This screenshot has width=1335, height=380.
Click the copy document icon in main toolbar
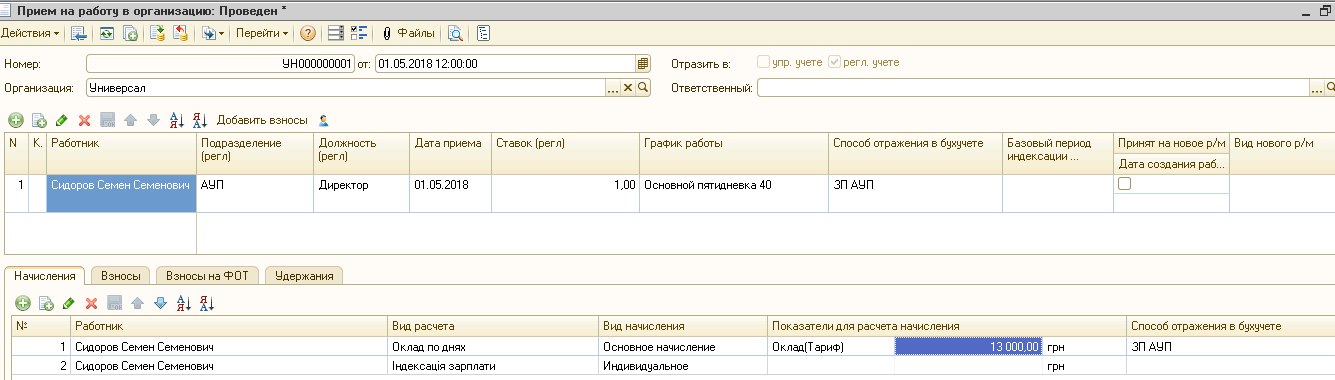click(130, 33)
